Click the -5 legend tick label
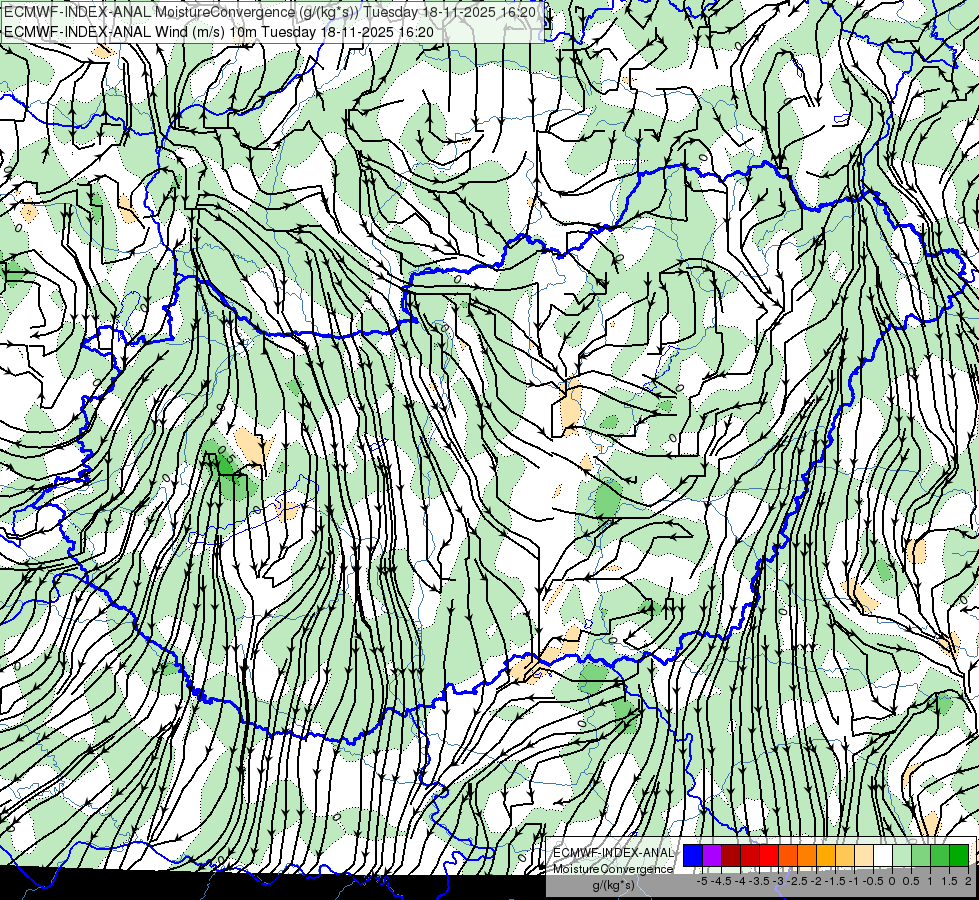 pos(702,881)
